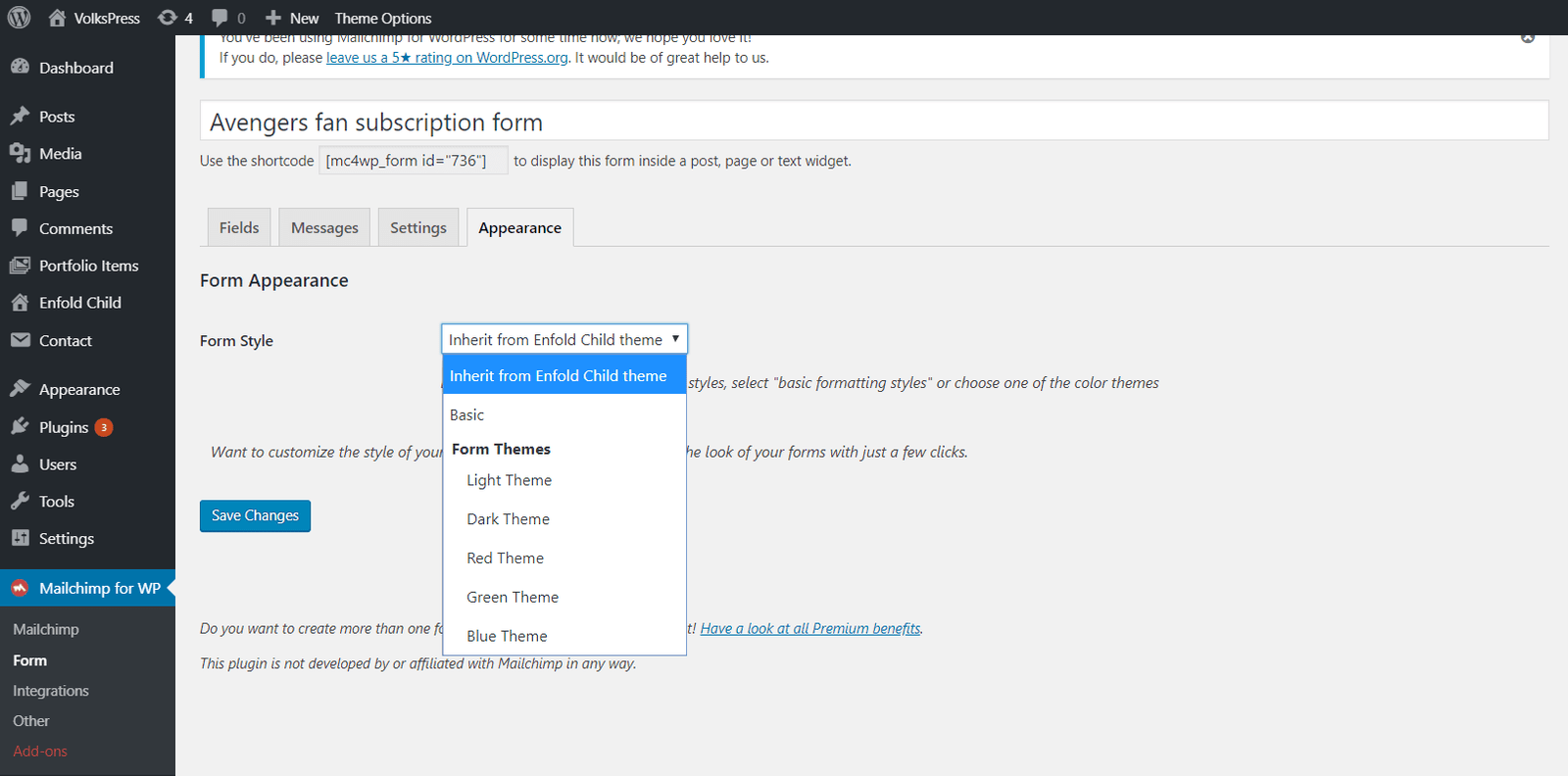Click the Form Themes group heading
This screenshot has width=1568, height=776.
click(x=501, y=449)
